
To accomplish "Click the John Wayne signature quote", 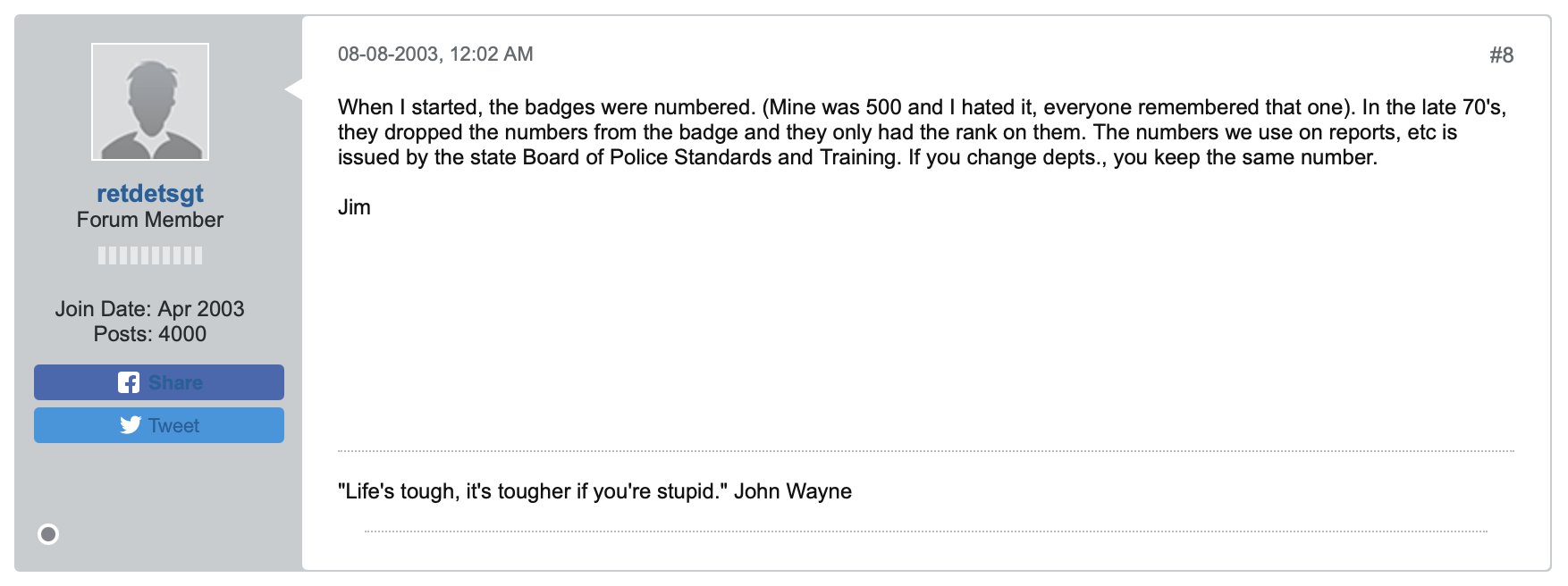I will click(594, 491).
